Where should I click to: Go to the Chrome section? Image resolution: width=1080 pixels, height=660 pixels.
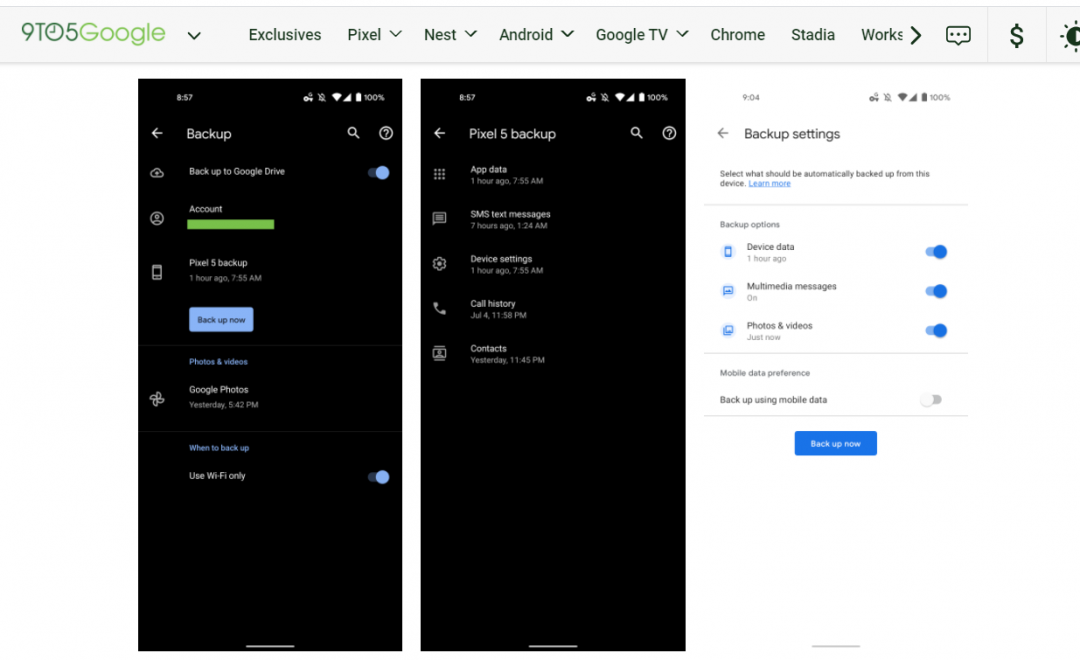[x=737, y=34]
